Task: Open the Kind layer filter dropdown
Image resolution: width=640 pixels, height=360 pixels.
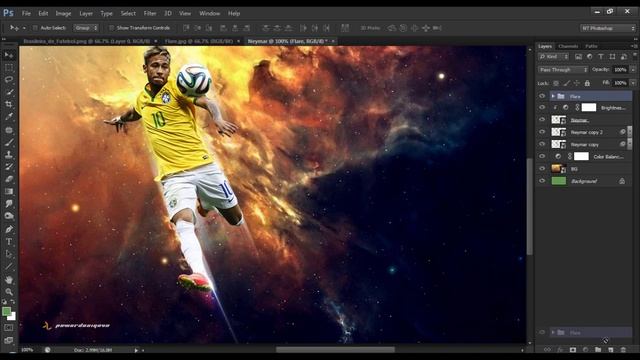Action: pos(553,57)
